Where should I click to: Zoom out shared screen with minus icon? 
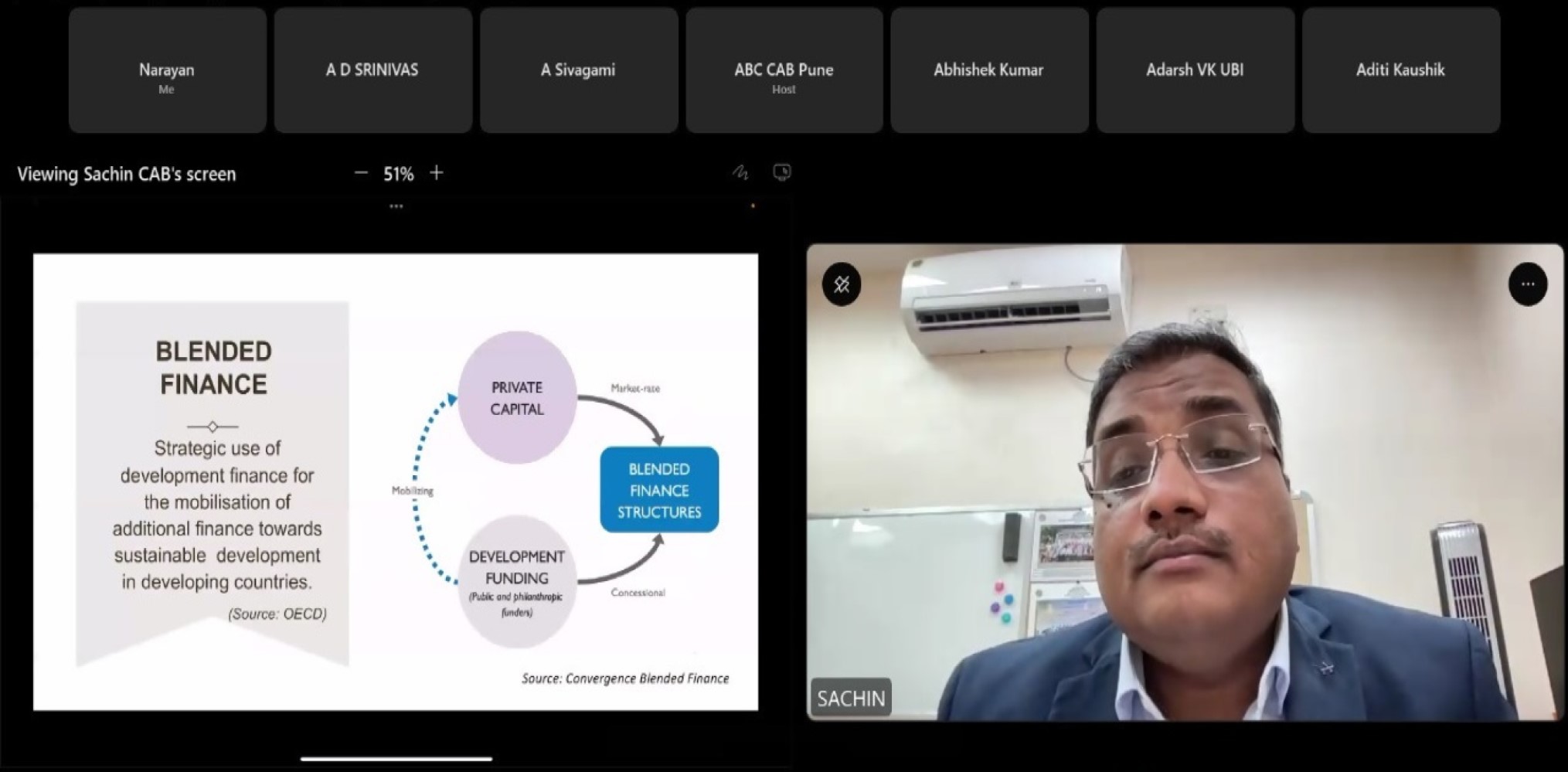(x=361, y=173)
